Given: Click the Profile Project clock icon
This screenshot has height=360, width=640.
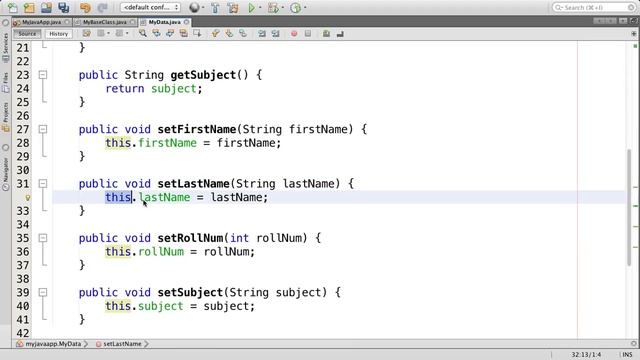Looking at the screenshot, I should click(x=295, y=7).
